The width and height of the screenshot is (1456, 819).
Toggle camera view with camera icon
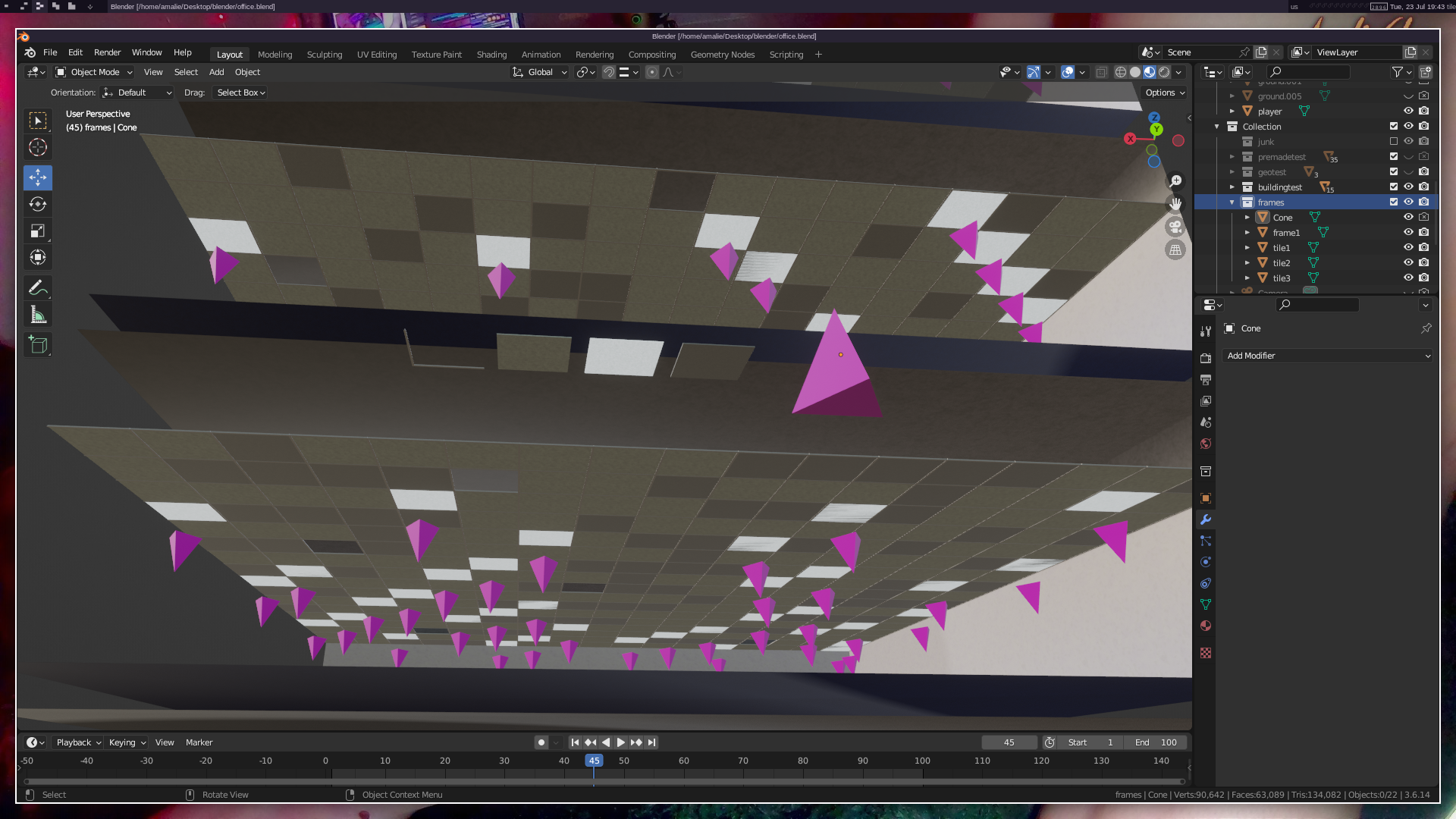pyautogui.click(x=1175, y=227)
